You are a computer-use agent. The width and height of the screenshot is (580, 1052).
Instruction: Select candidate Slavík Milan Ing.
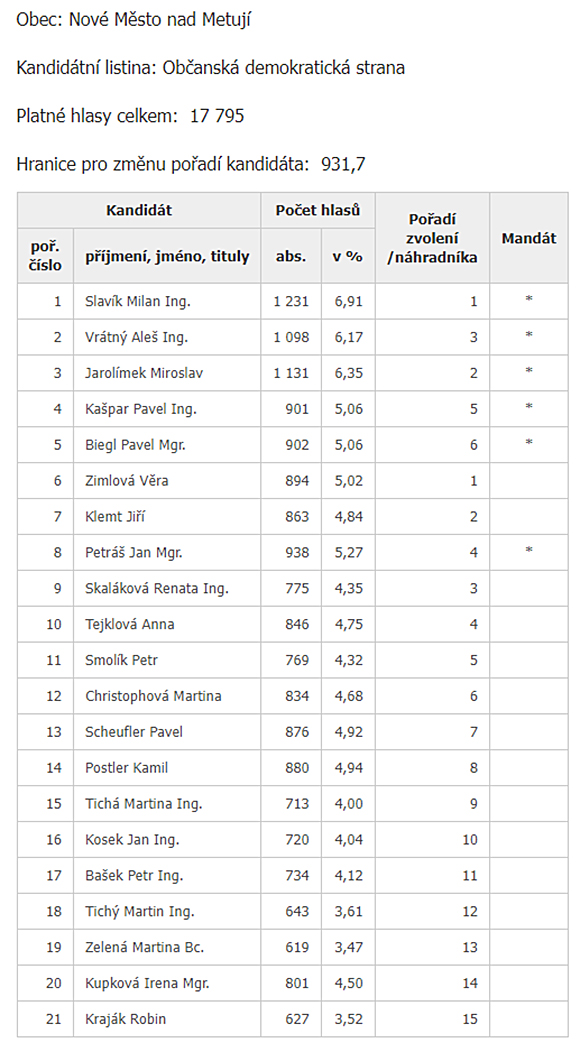tap(138, 301)
